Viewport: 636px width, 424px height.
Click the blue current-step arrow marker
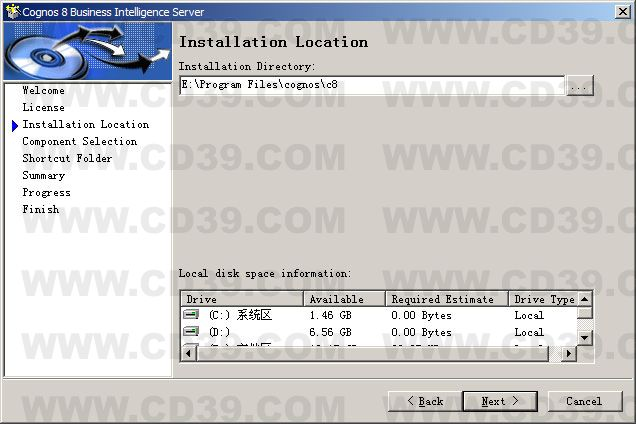tap(15, 126)
